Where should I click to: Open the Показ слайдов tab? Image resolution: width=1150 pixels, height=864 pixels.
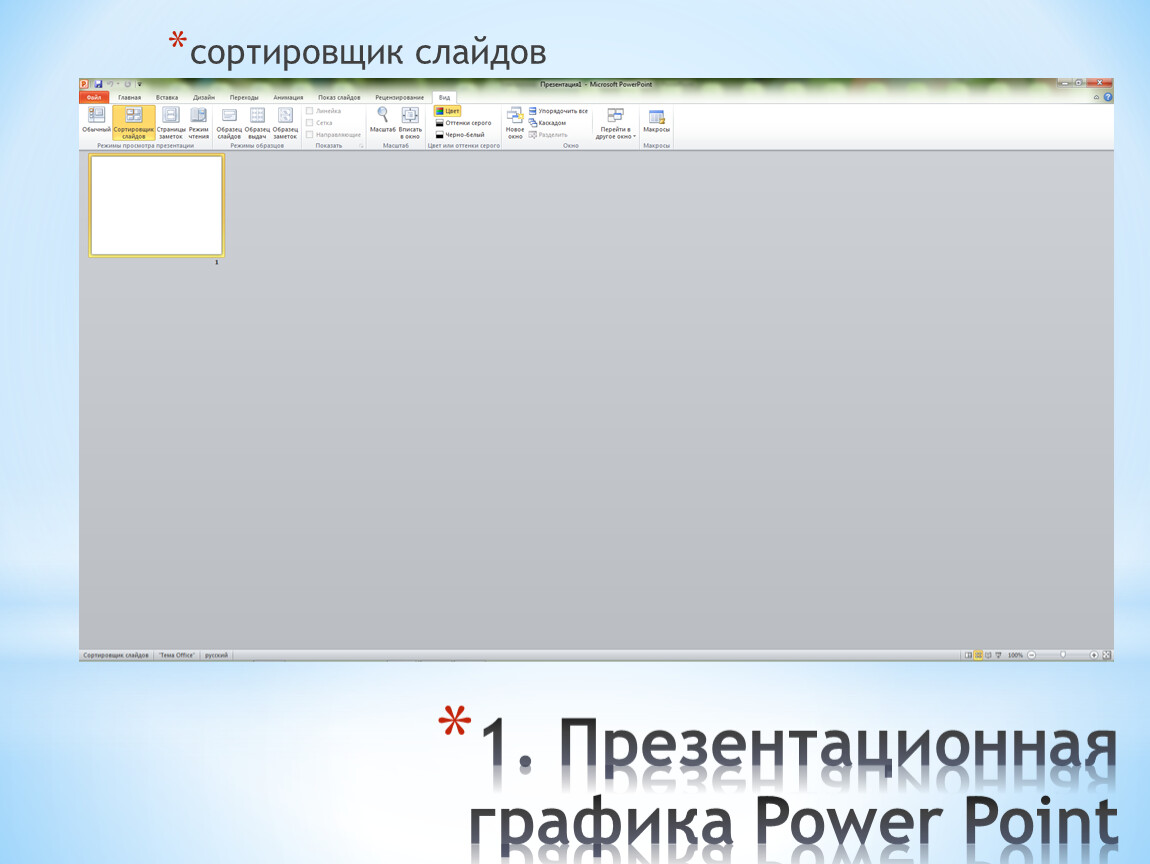(x=339, y=97)
